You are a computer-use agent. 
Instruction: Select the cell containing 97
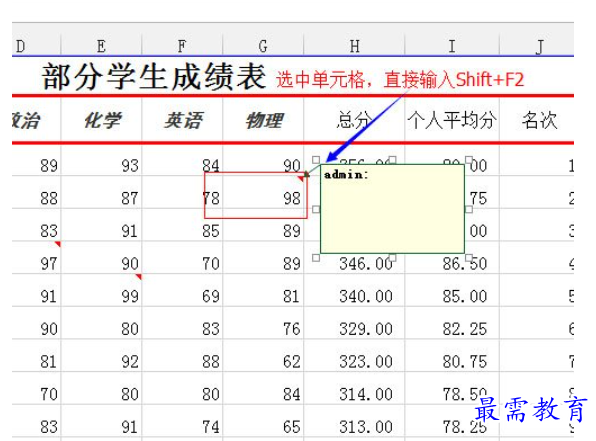tap(36, 258)
